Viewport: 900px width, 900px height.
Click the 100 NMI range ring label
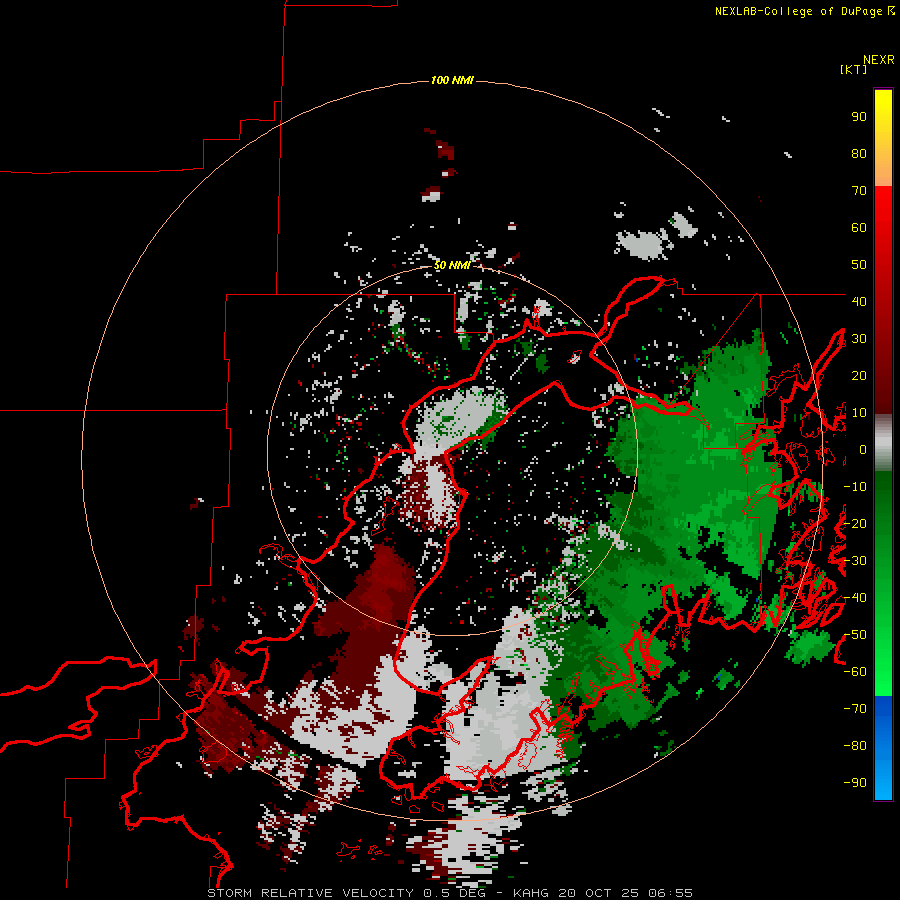[452, 80]
